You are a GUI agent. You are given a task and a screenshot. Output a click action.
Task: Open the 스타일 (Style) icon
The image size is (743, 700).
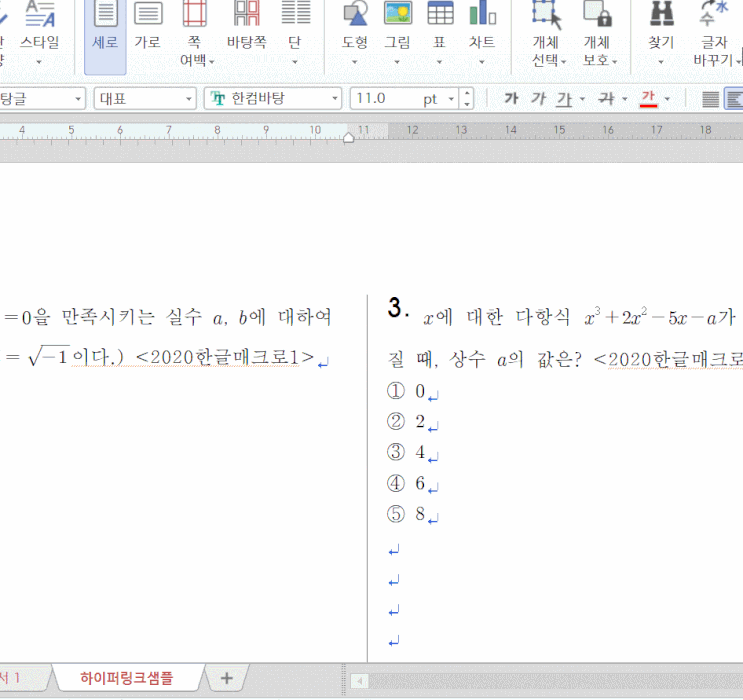[x=40, y=14]
